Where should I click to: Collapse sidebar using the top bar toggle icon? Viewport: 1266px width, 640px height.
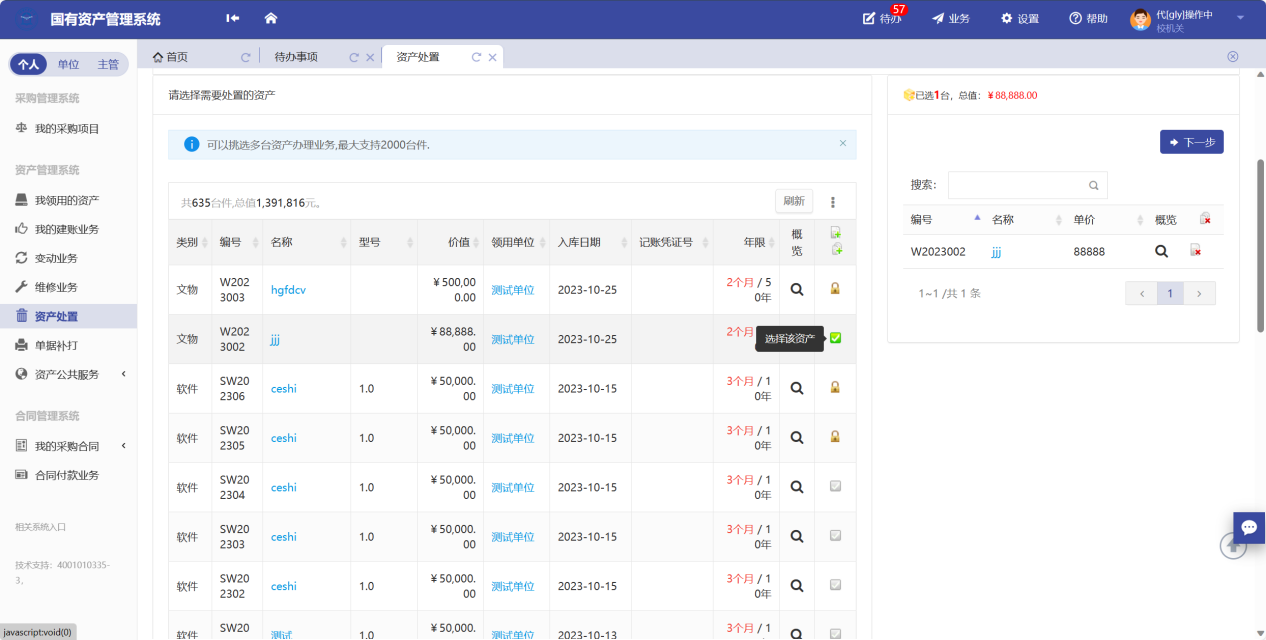233,18
